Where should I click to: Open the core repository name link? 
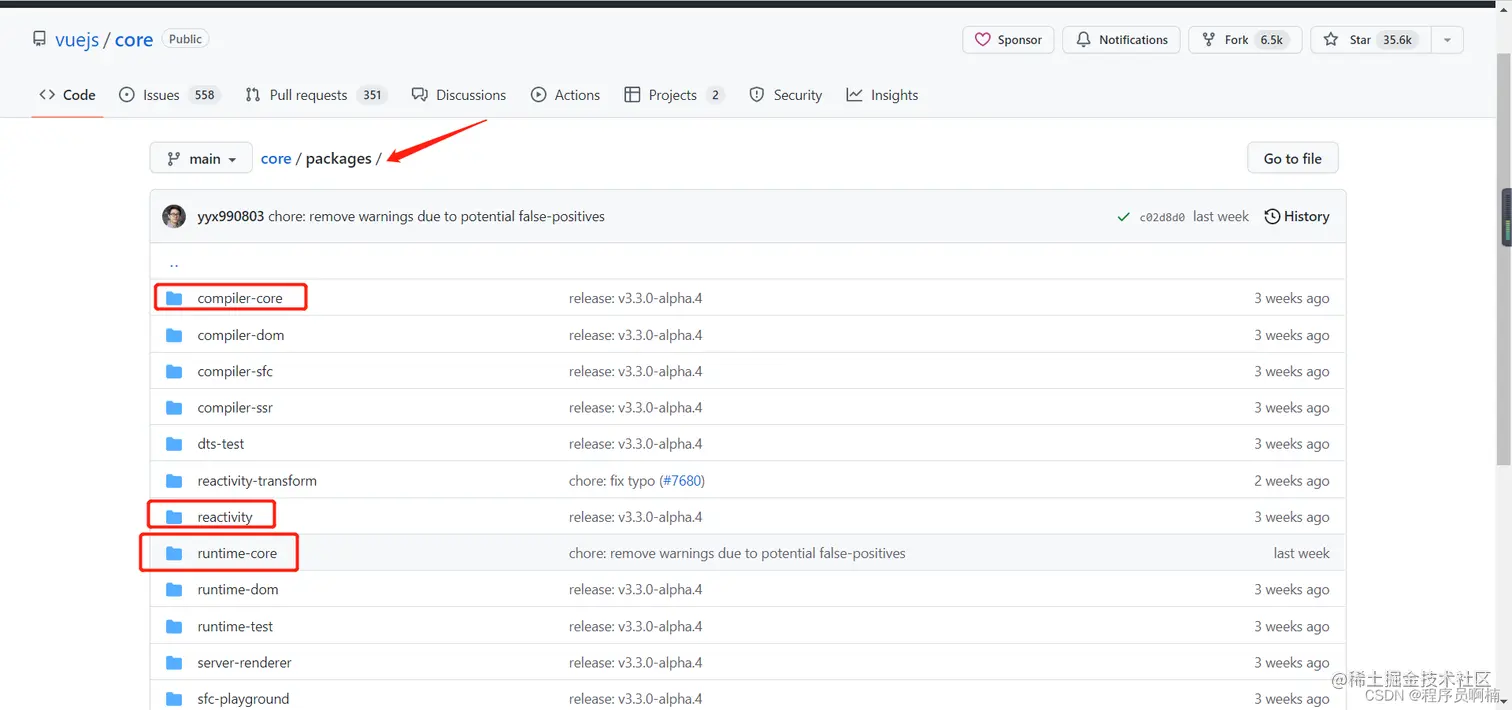tap(134, 40)
